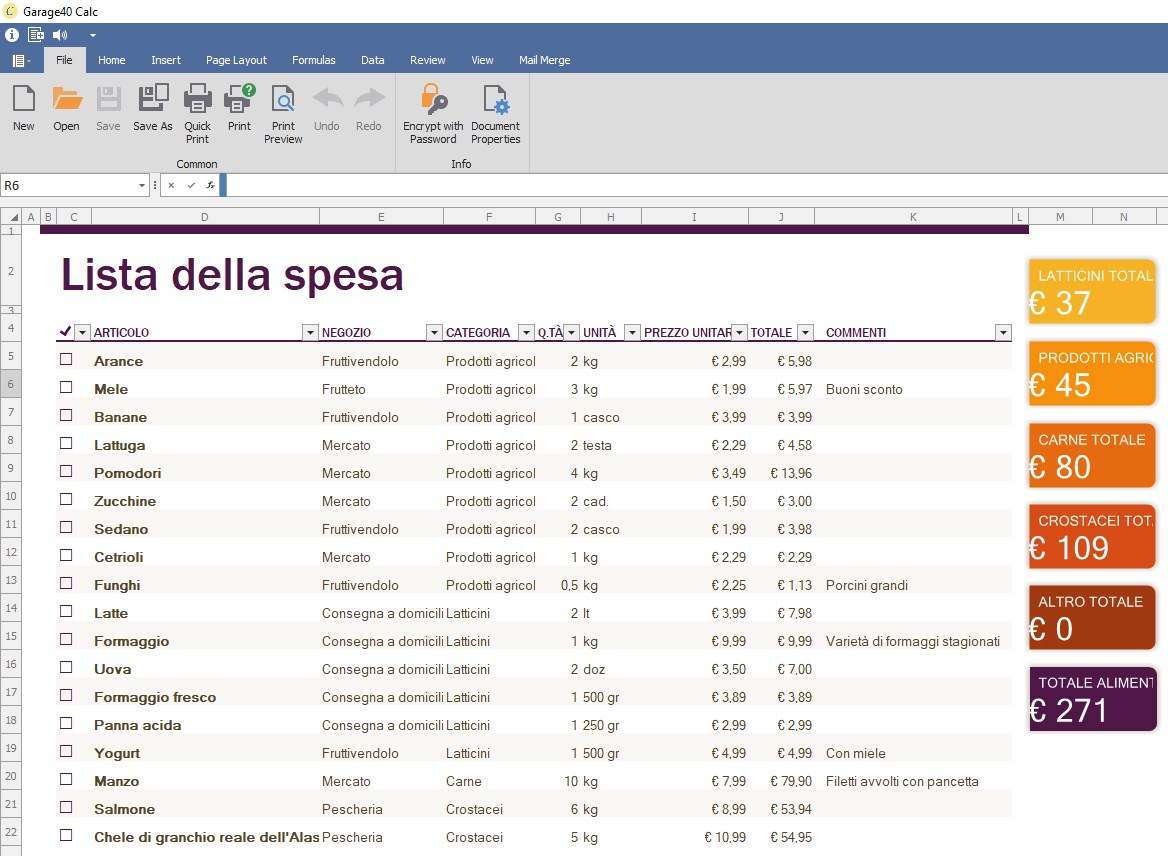Open the Page Layout tab

point(236,60)
